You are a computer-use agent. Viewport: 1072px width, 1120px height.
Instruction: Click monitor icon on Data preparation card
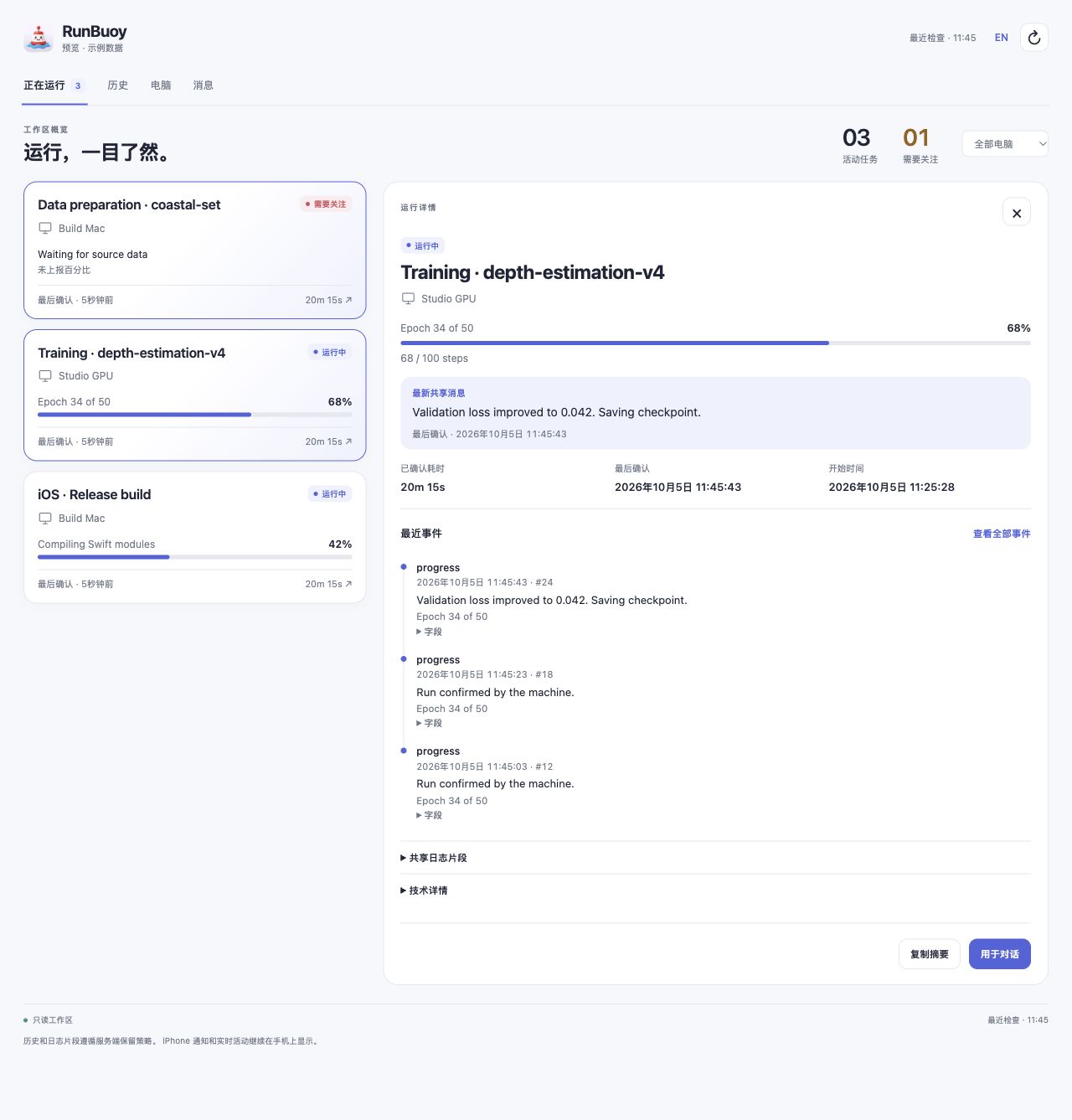pyautogui.click(x=45, y=229)
